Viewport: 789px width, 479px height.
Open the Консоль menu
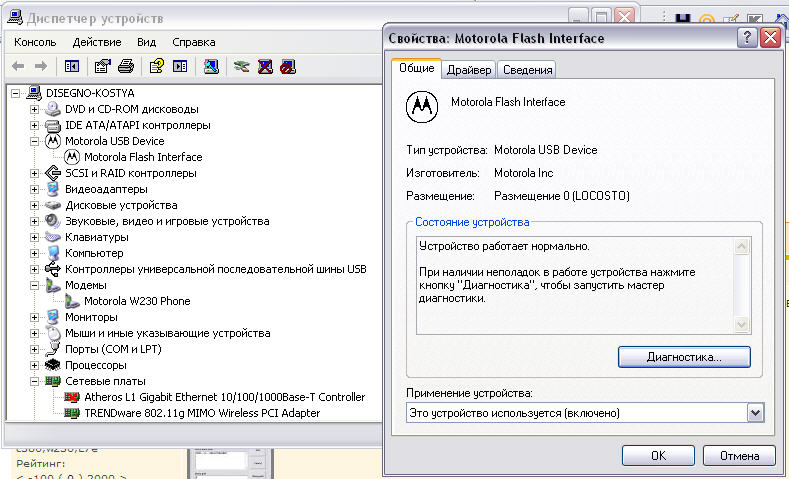(35, 42)
